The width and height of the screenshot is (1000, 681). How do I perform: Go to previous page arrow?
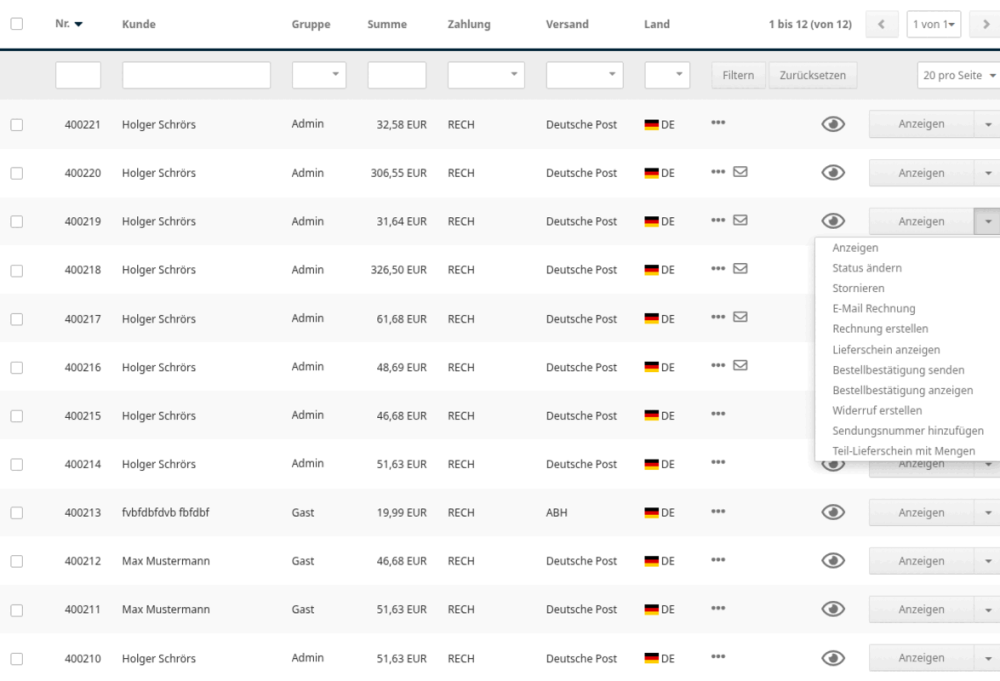point(881,24)
